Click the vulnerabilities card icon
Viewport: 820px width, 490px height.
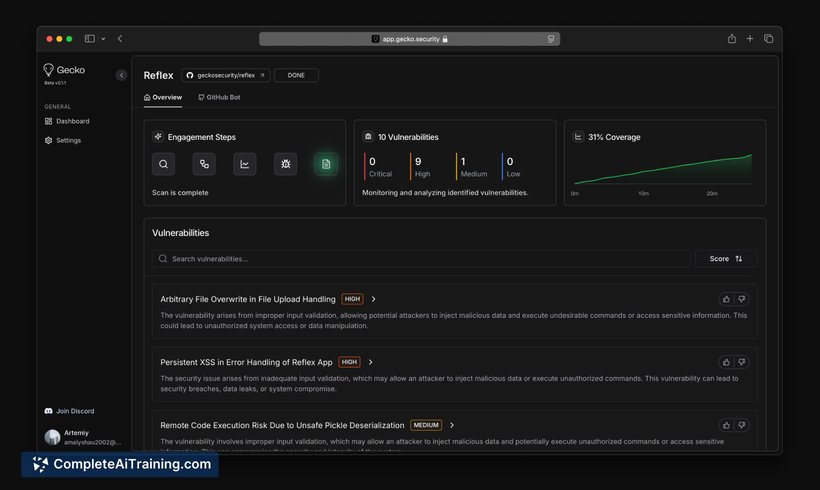tap(368, 136)
